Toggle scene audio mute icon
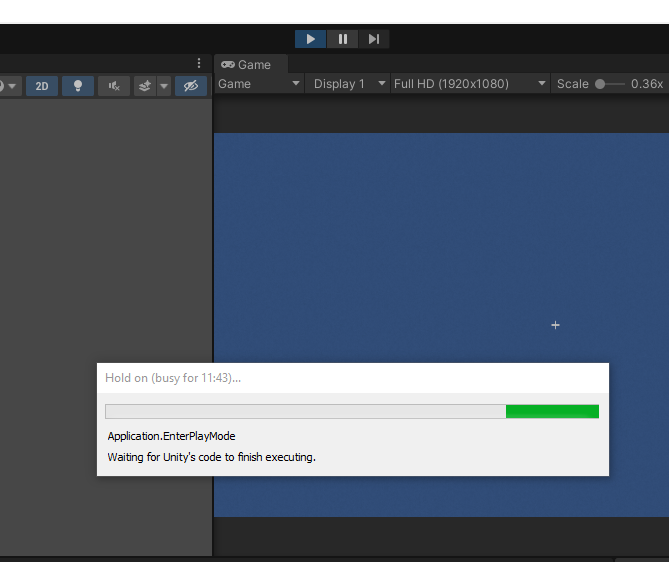The height and width of the screenshot is (562, 669). tap(114, 86)
